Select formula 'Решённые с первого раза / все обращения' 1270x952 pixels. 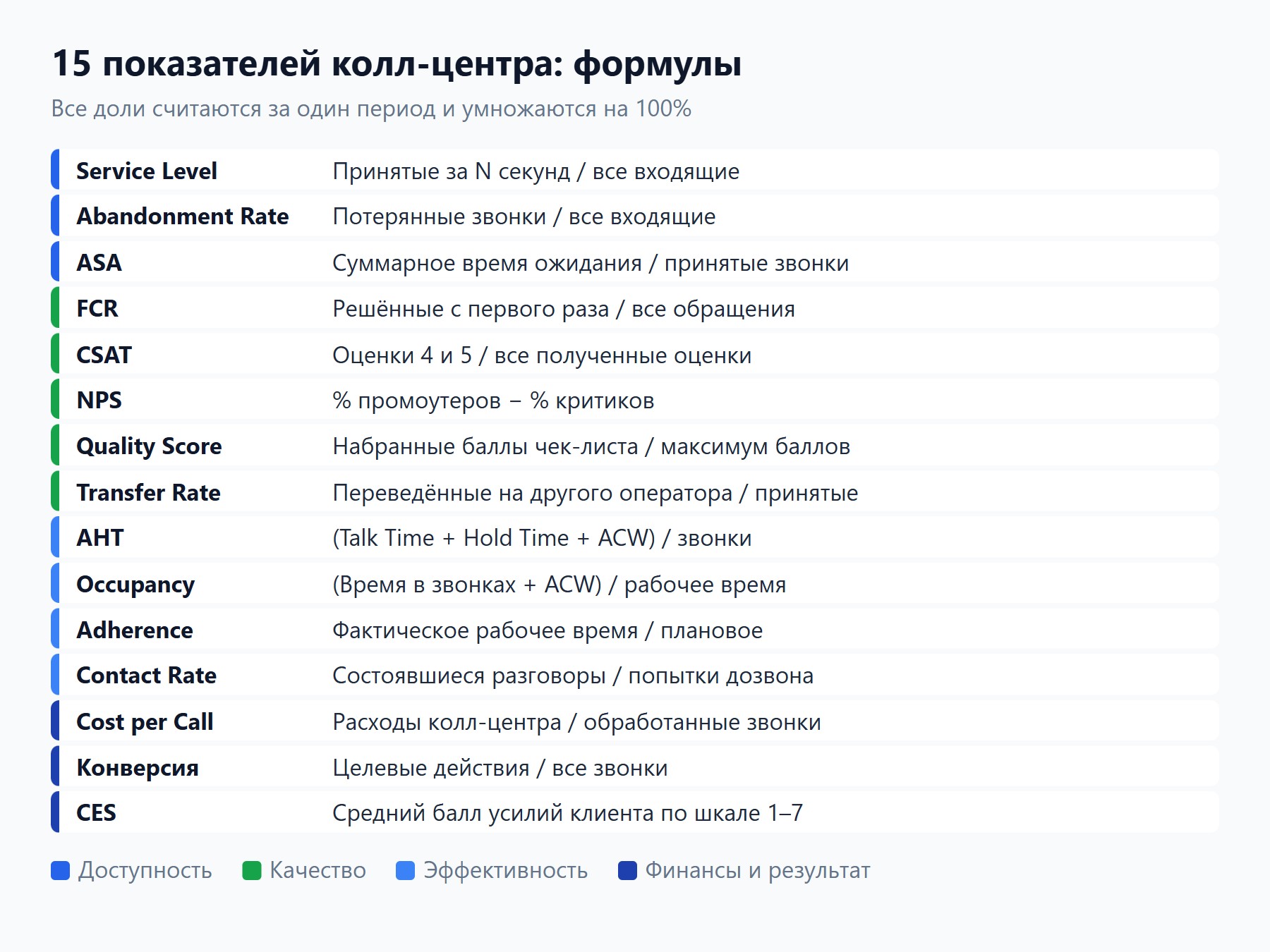pyautogui.click(x=564, y=309)
